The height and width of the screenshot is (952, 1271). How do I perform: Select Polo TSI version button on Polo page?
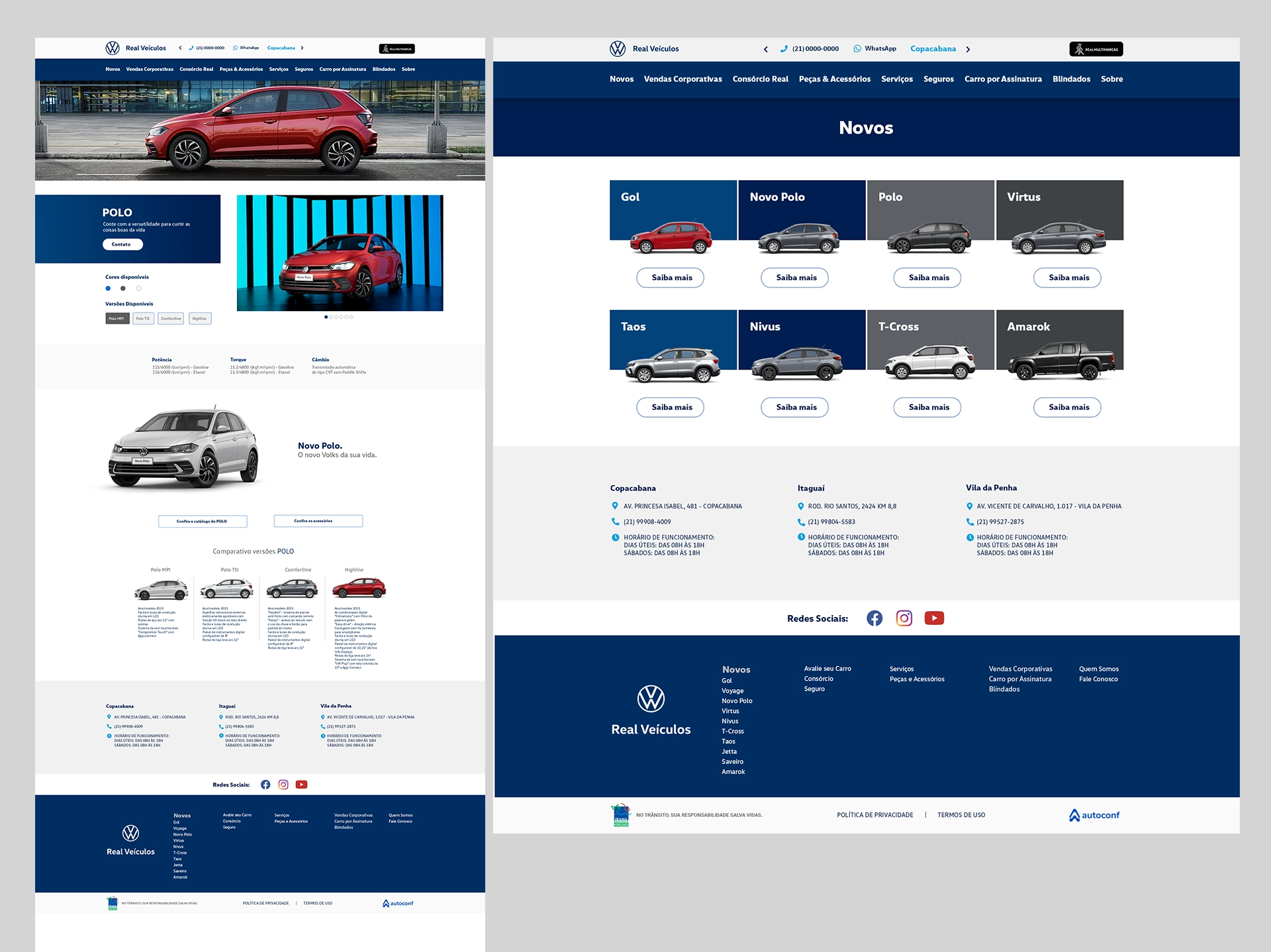(x=143, y=318)
